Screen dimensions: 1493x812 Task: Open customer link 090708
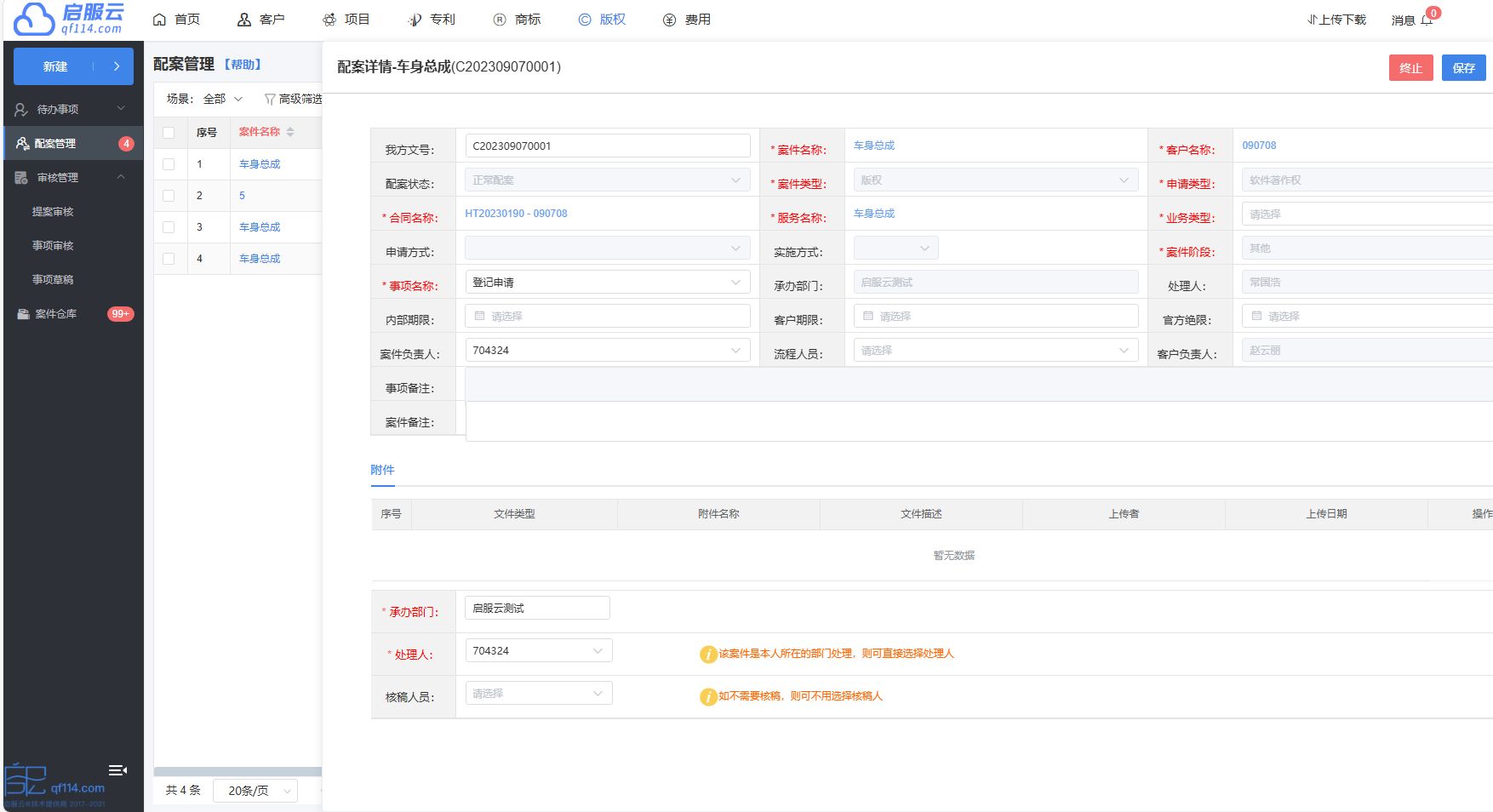tap(1259, 146)
